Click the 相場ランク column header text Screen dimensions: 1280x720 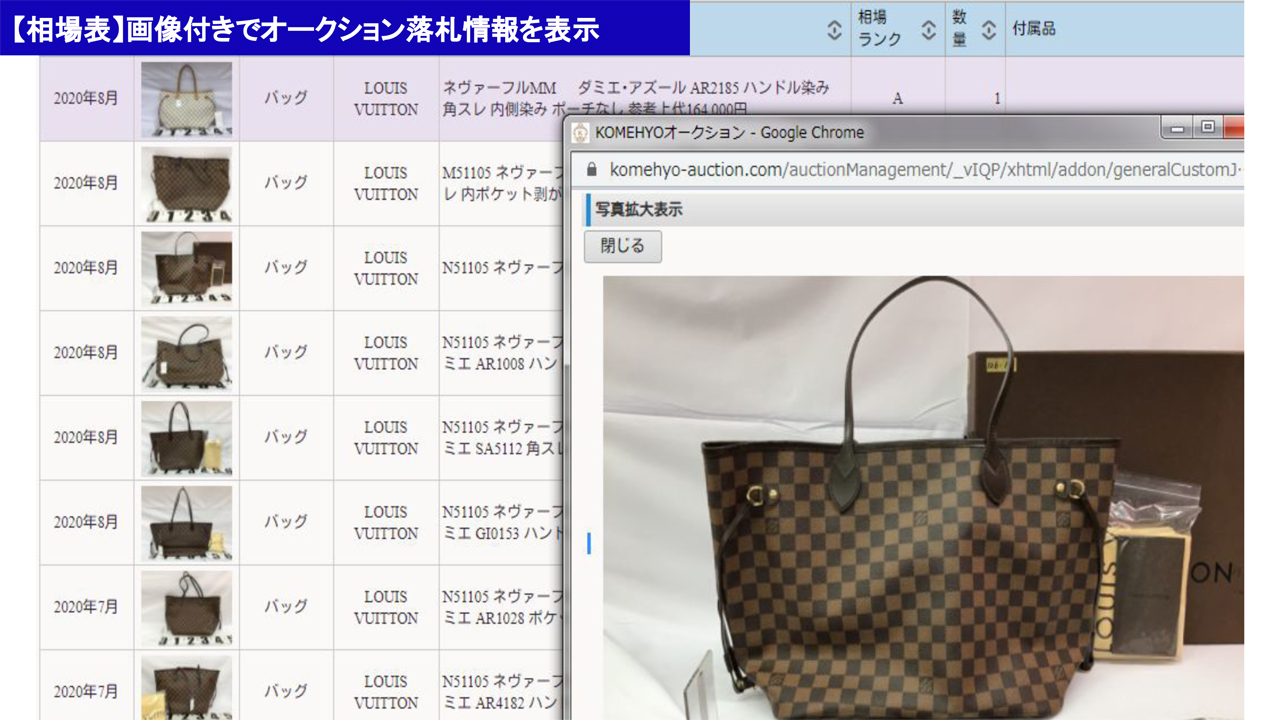pos(880,29)
